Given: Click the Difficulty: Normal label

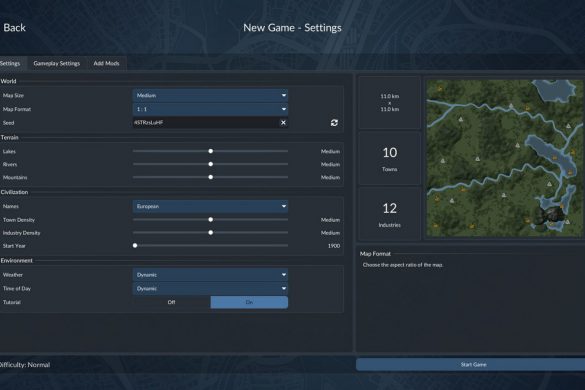Looking at the screenshot, I should pos(25,365).
